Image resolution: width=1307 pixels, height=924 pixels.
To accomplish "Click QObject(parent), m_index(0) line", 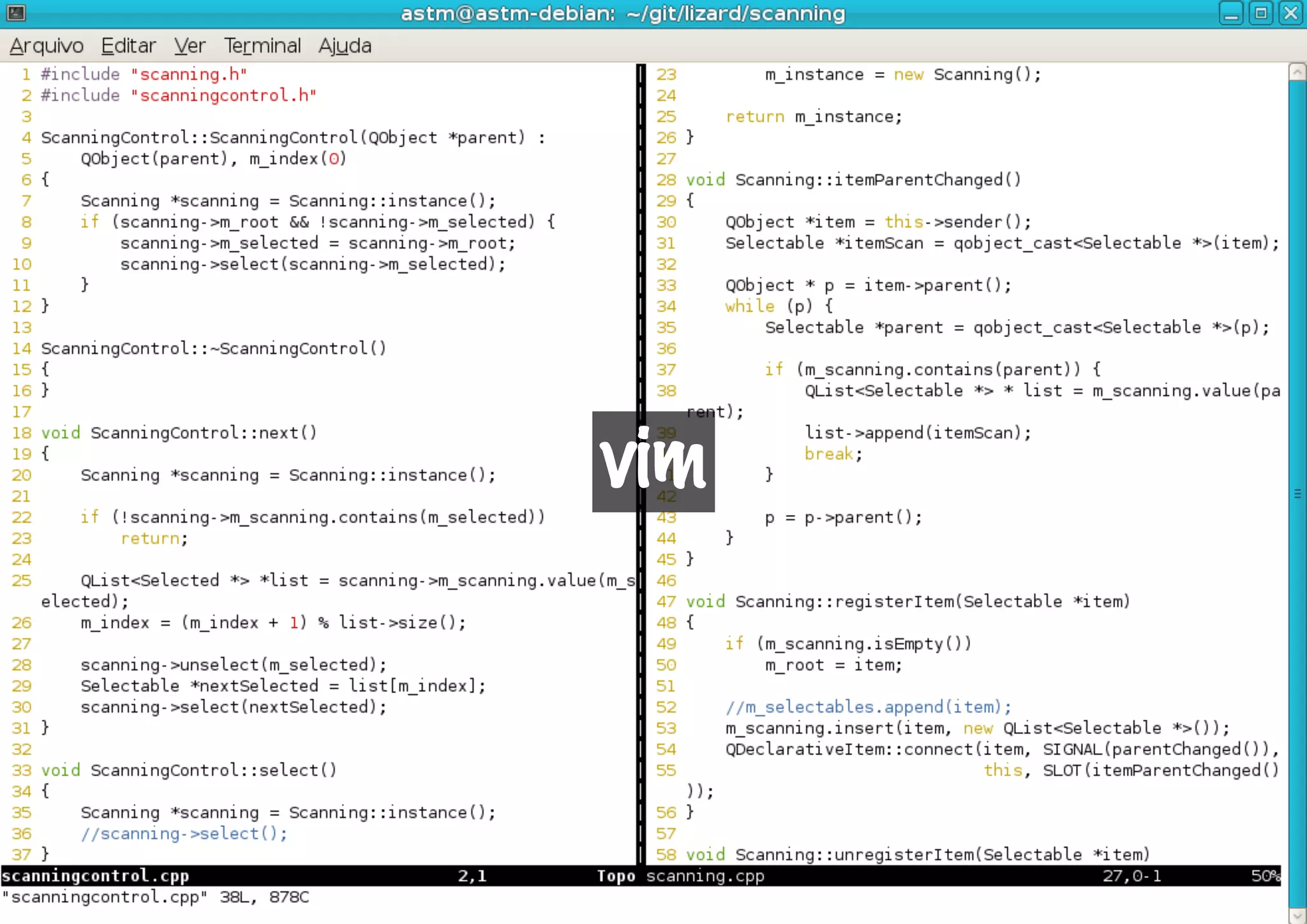I will tap(214, 159).
